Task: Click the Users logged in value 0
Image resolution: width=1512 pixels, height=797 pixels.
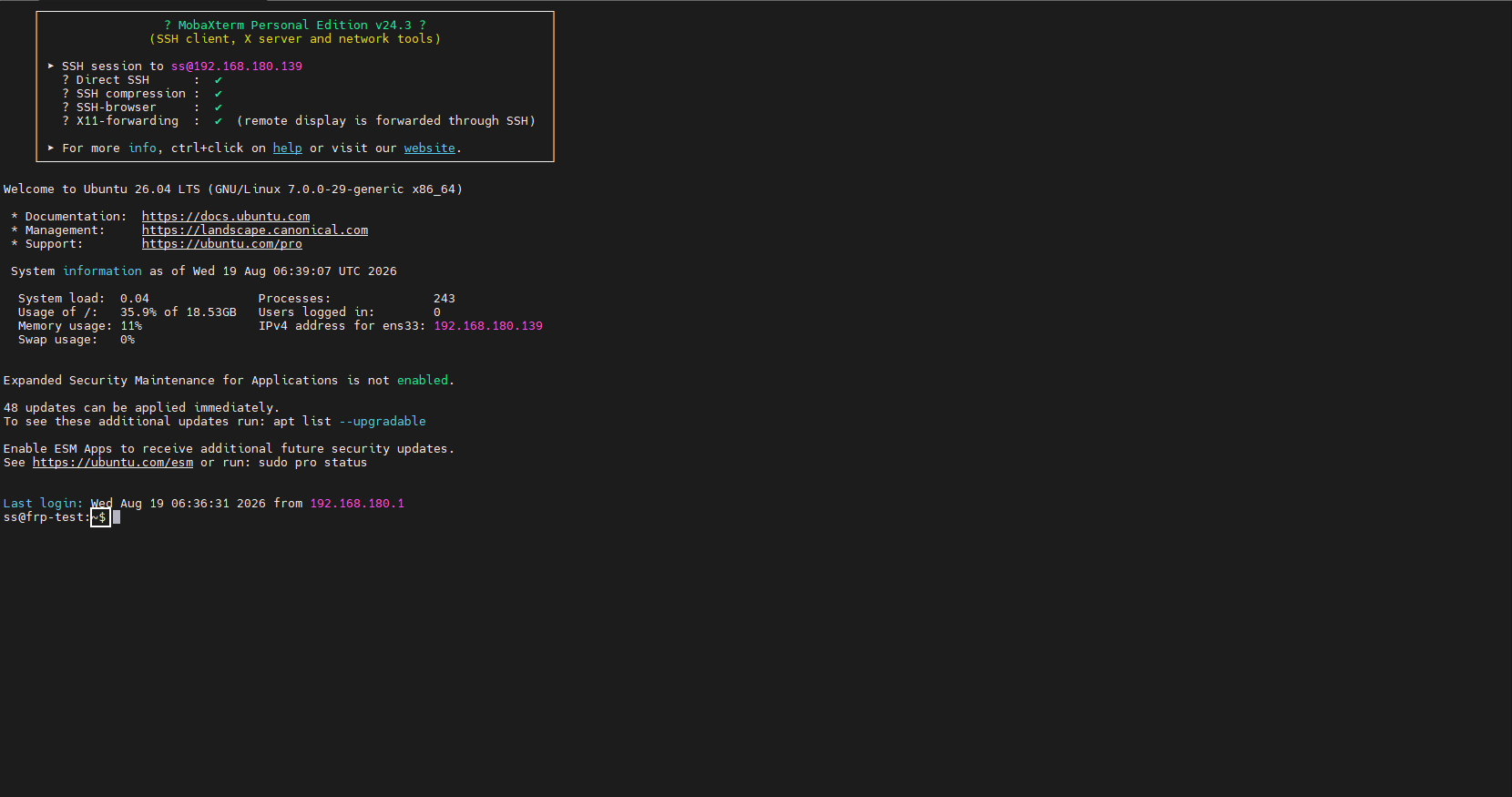Action: point(437,312)
